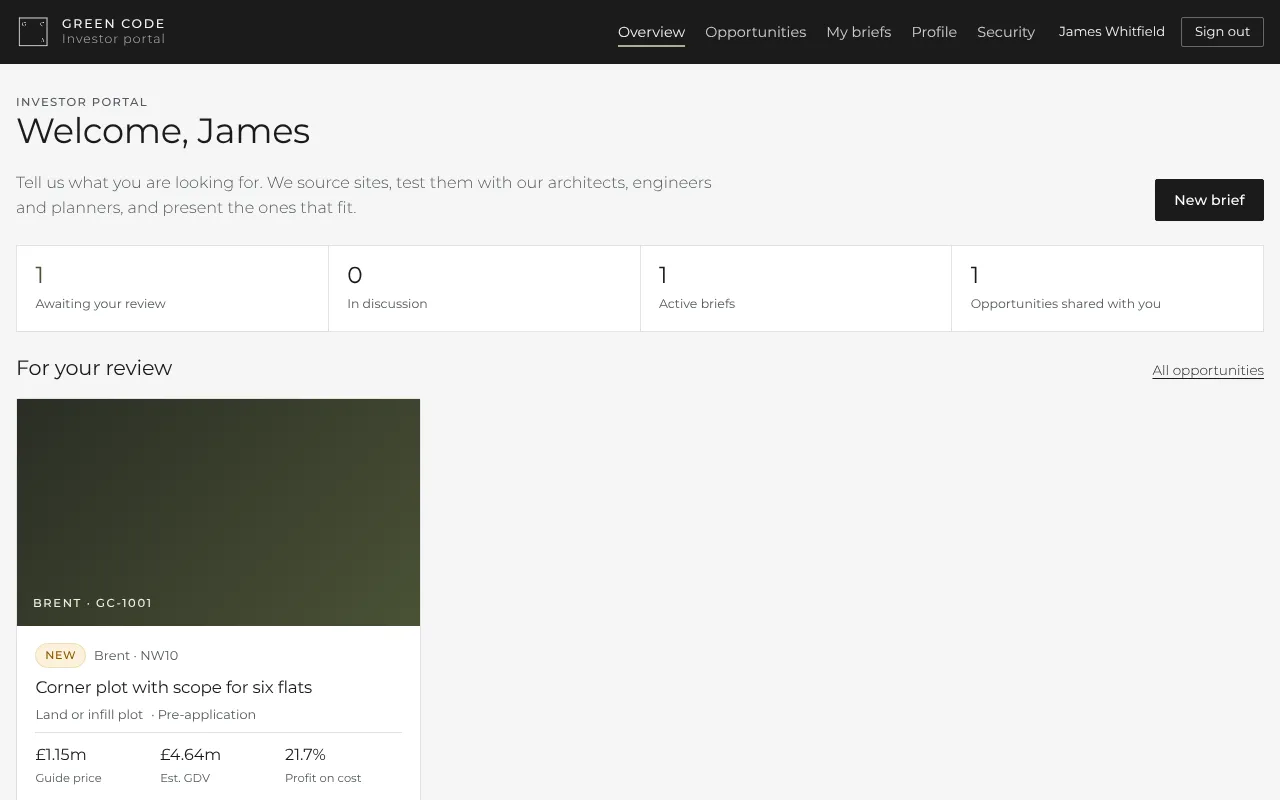
Task: Switch to the Profile page
Action: pos(934,32)
